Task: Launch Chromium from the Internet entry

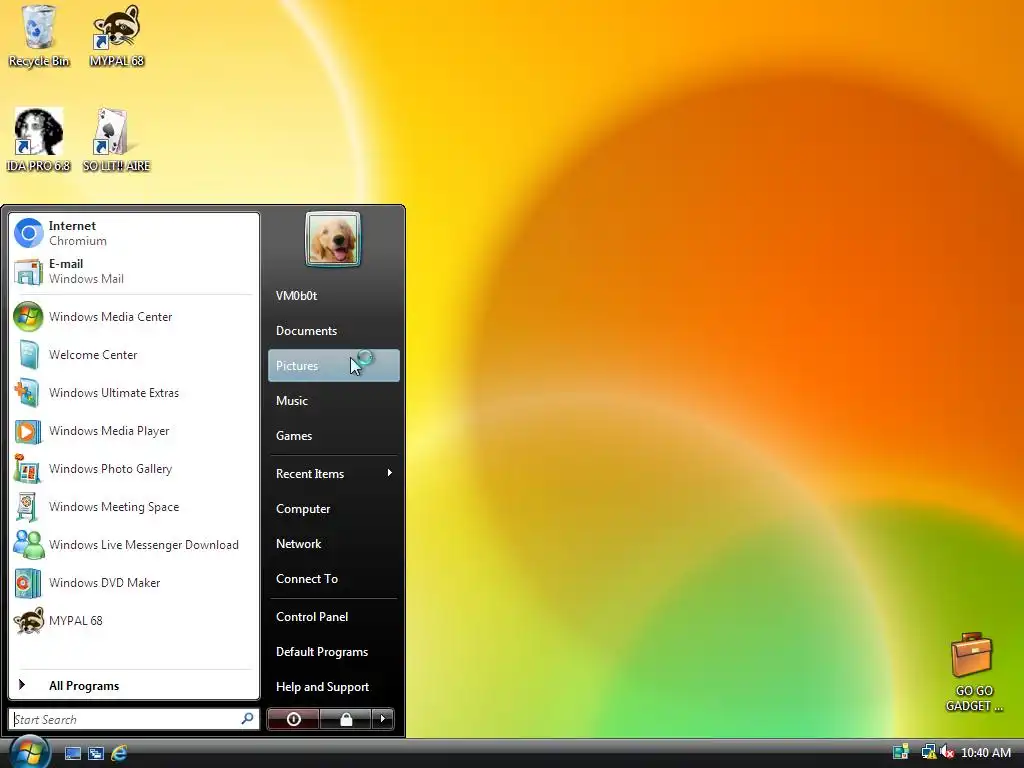Action: pyautogui.click(x=134, y=233)
